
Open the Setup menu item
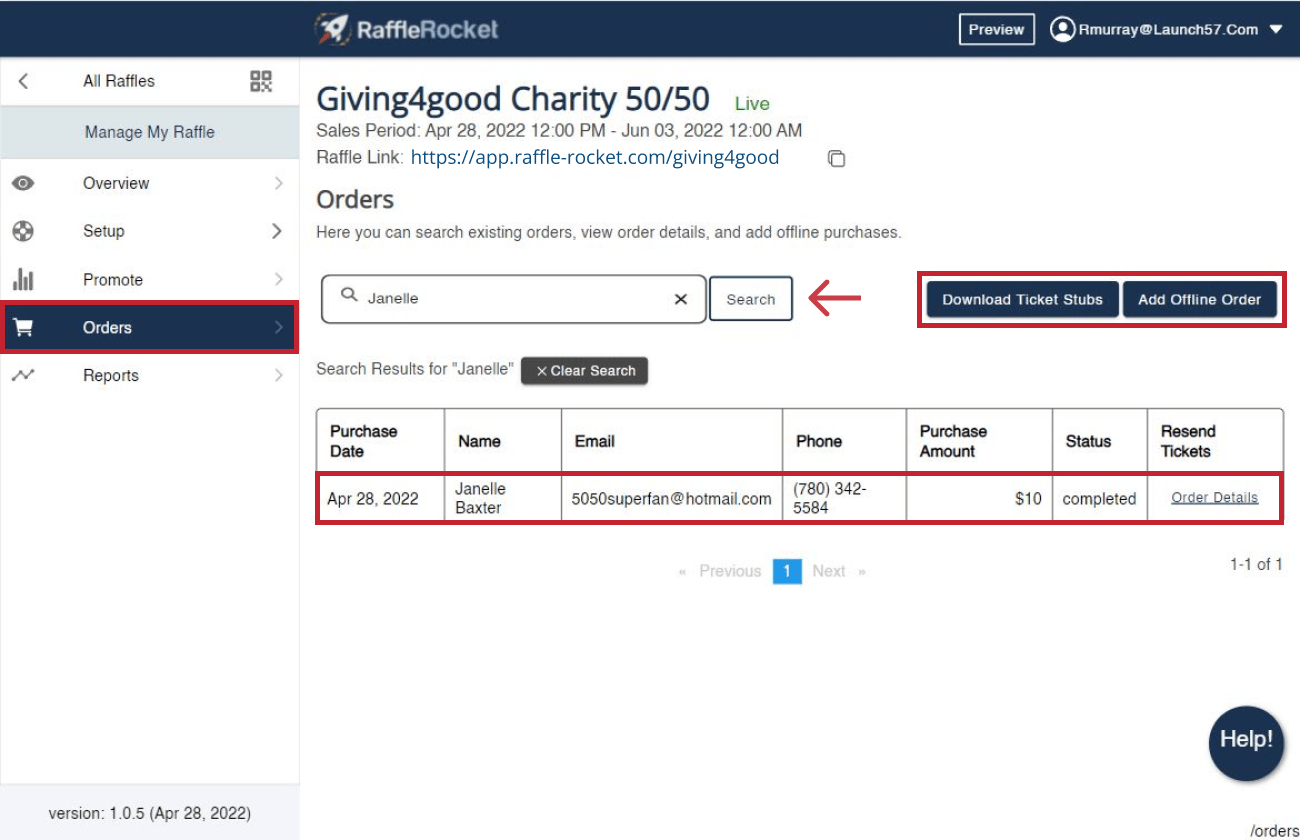150,231
